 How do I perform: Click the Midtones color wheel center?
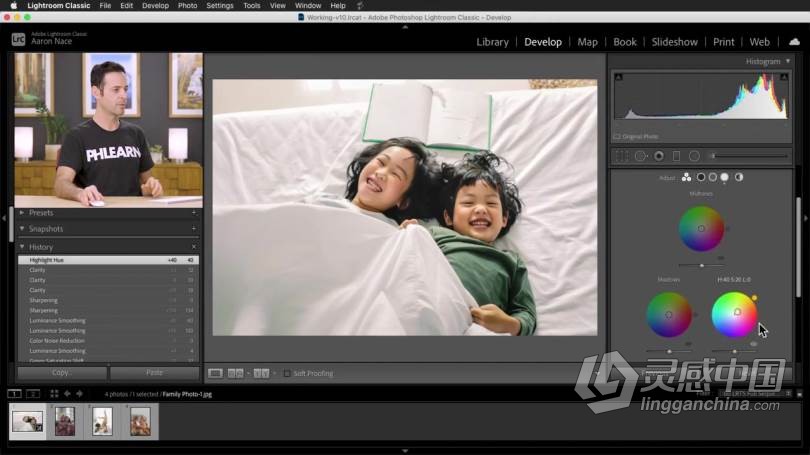701,228
